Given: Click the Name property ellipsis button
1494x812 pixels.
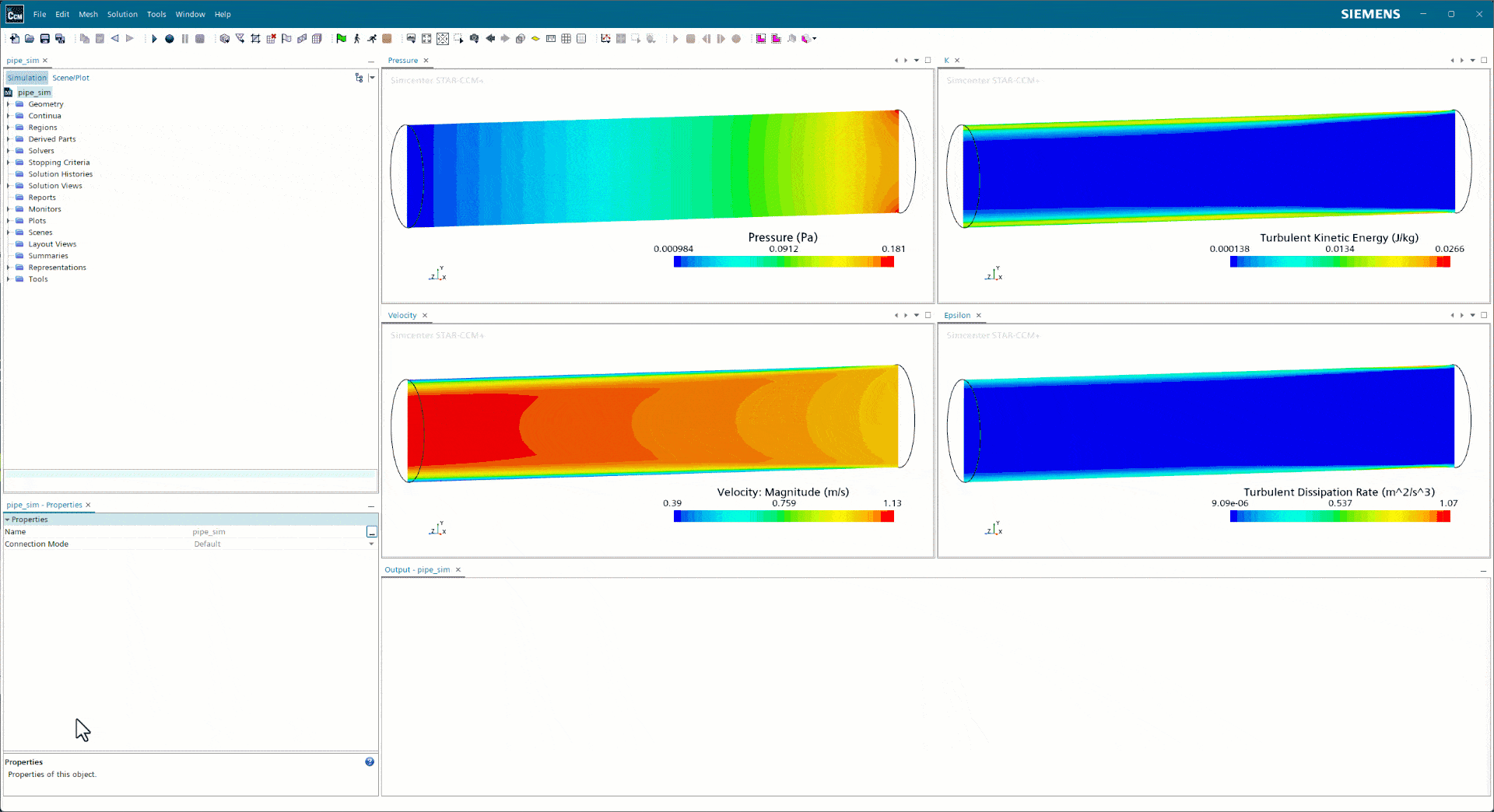Looking at the screenshot, I should tap(372, 532).
